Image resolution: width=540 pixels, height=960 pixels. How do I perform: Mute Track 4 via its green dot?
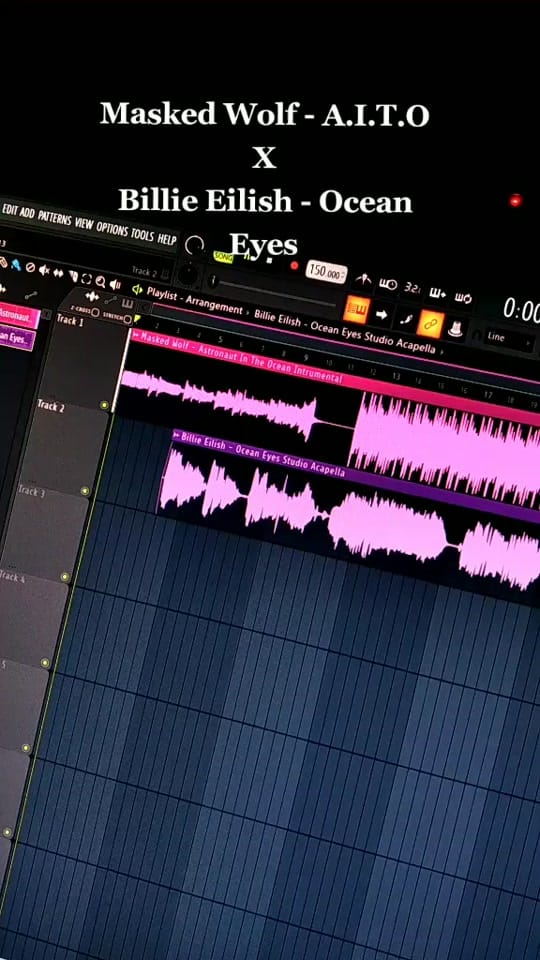(x=45, y=662)
